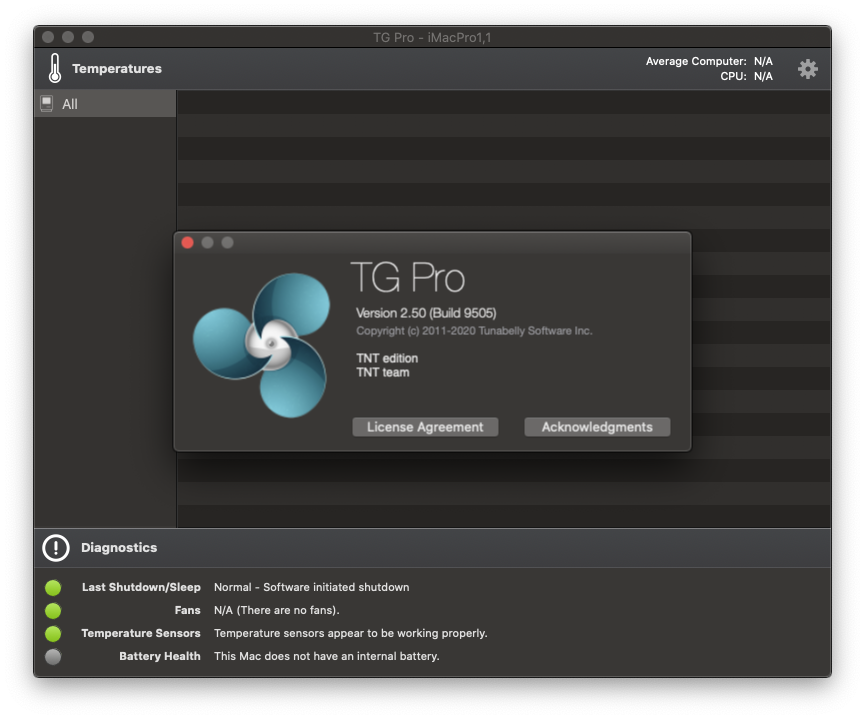Viewport: 865px width, 719px height.
Task: Click the main window's close button
Action: pos(48,37)
